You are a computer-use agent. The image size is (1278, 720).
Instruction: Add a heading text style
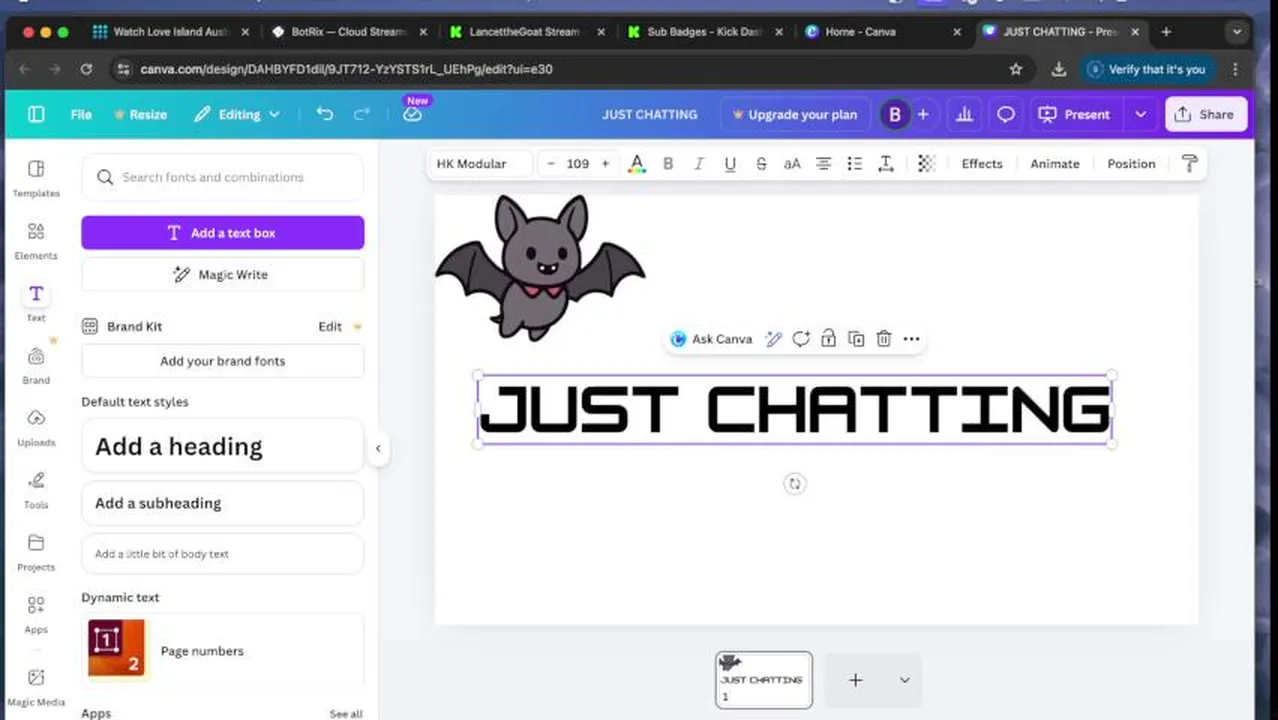[223, 446]
